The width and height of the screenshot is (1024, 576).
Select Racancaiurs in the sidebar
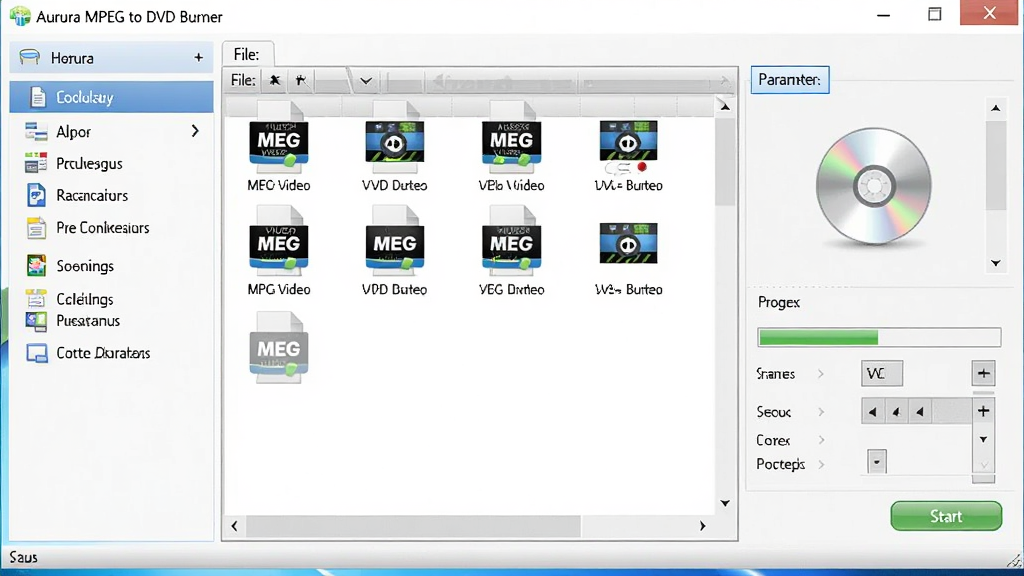[91, 195]
